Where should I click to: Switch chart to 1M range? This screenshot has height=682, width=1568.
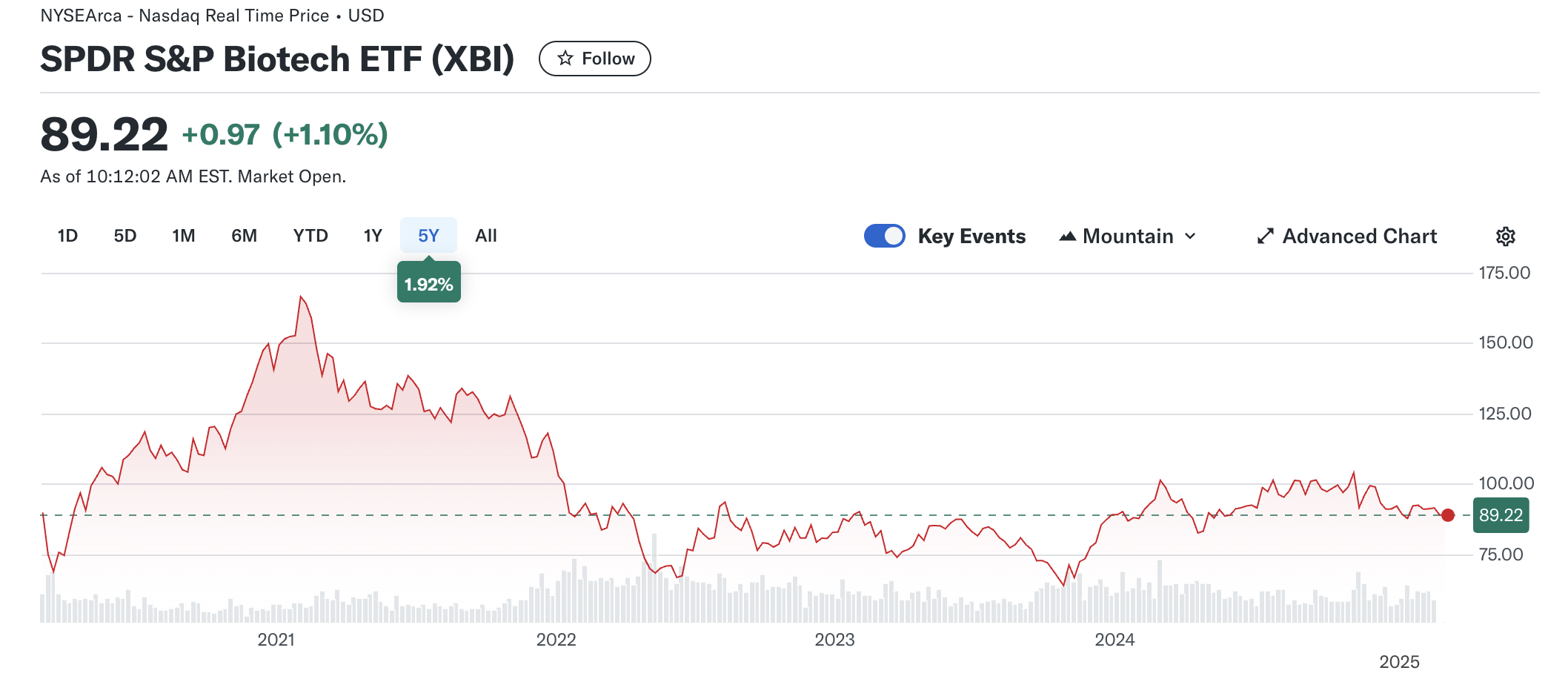click(x=184, y=236)
